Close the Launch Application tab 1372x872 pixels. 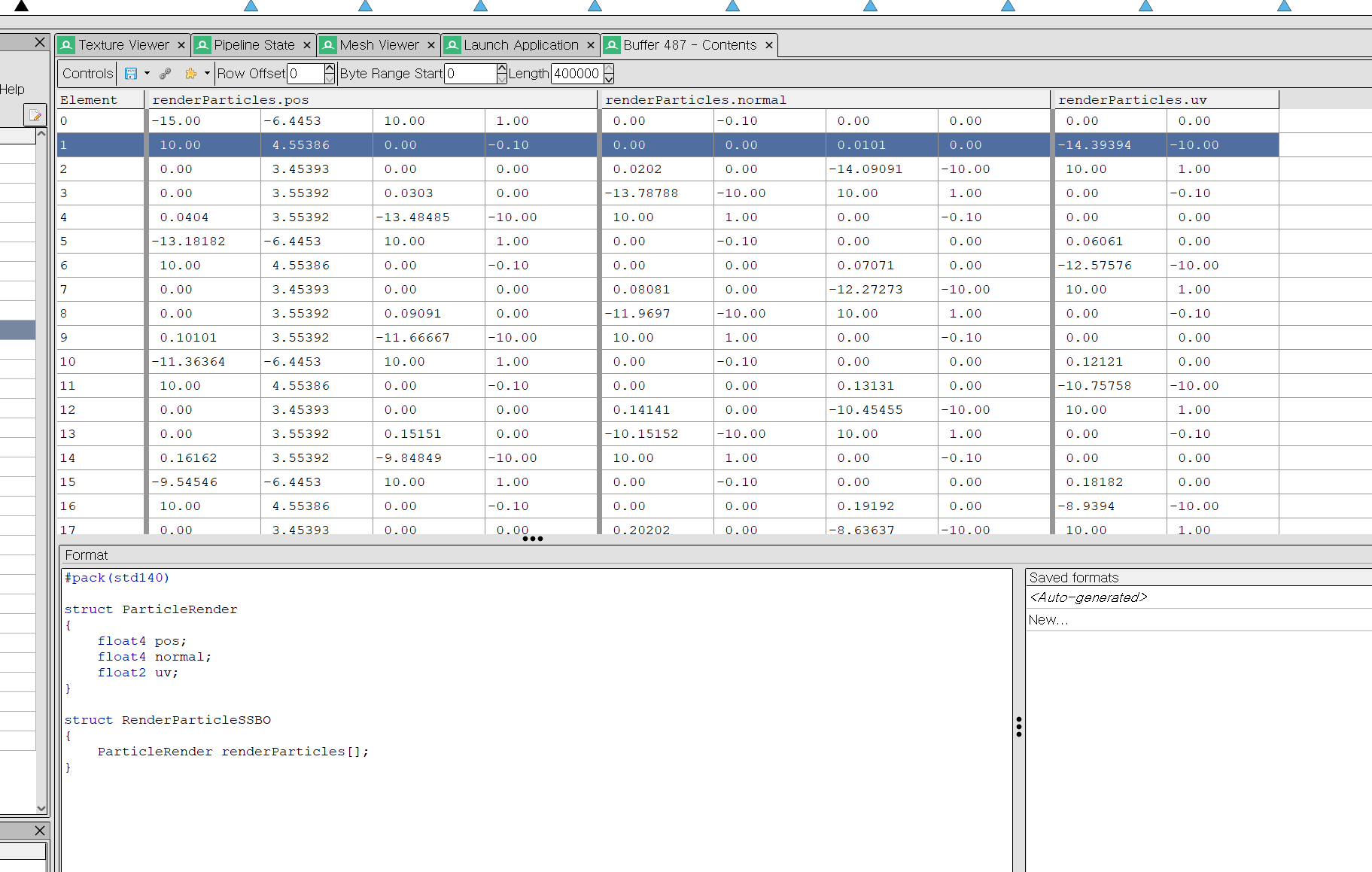[x=591, y=45]
